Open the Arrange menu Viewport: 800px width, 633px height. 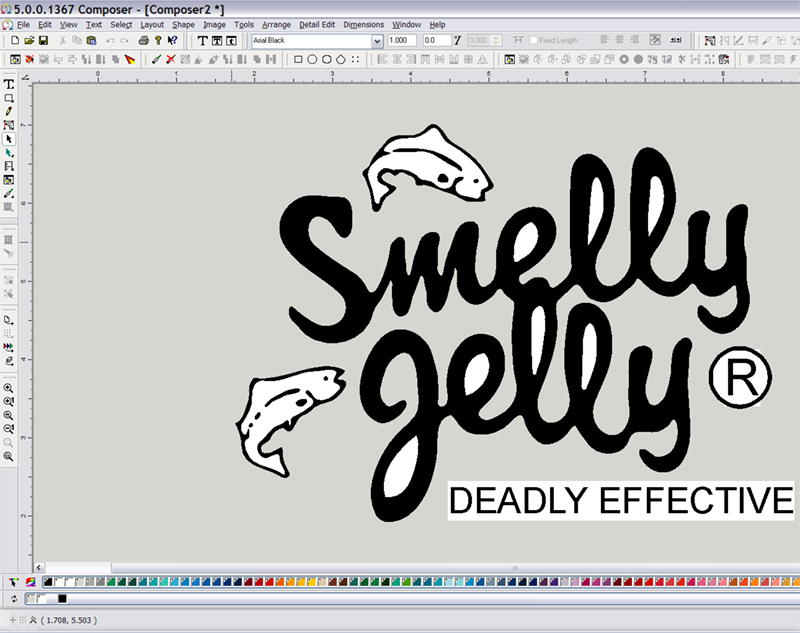click(x=276, y=24)
